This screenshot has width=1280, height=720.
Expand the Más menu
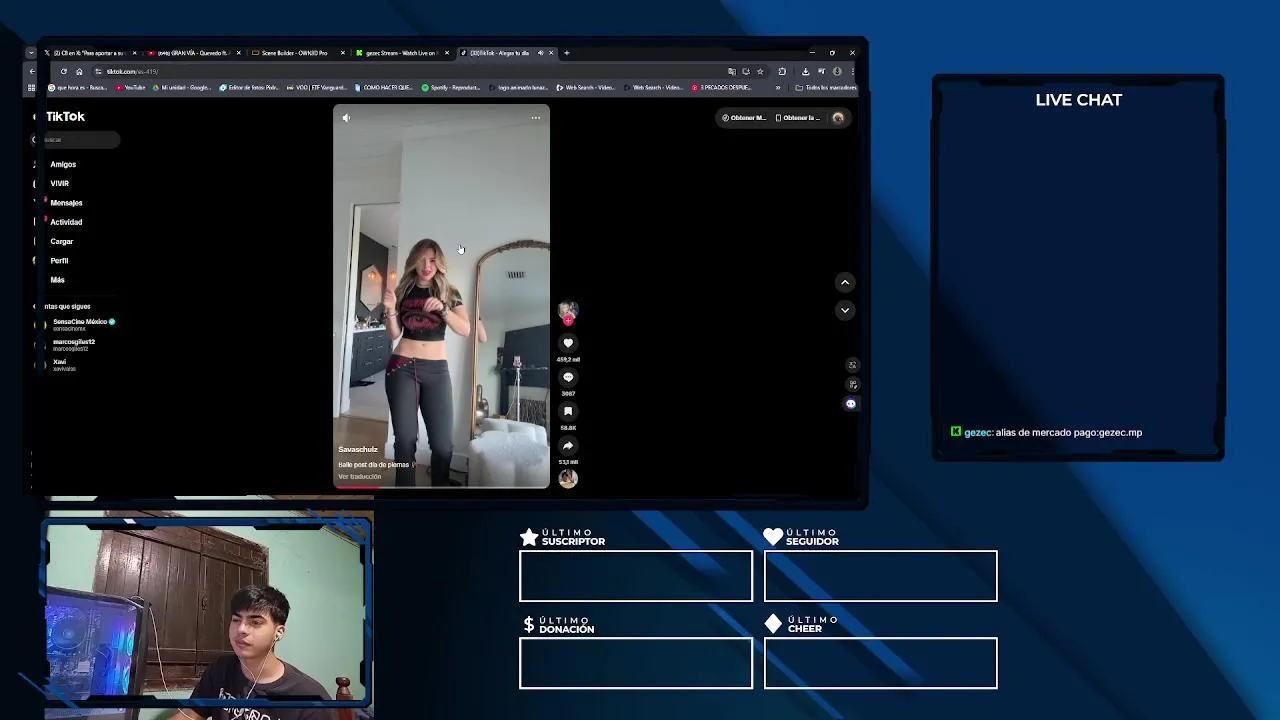click(x=58, y=280)
